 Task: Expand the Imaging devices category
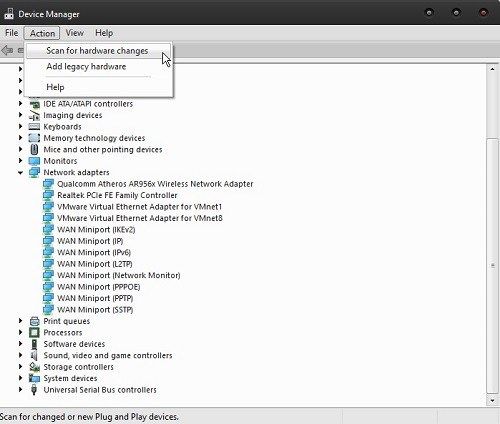[20, 115]
